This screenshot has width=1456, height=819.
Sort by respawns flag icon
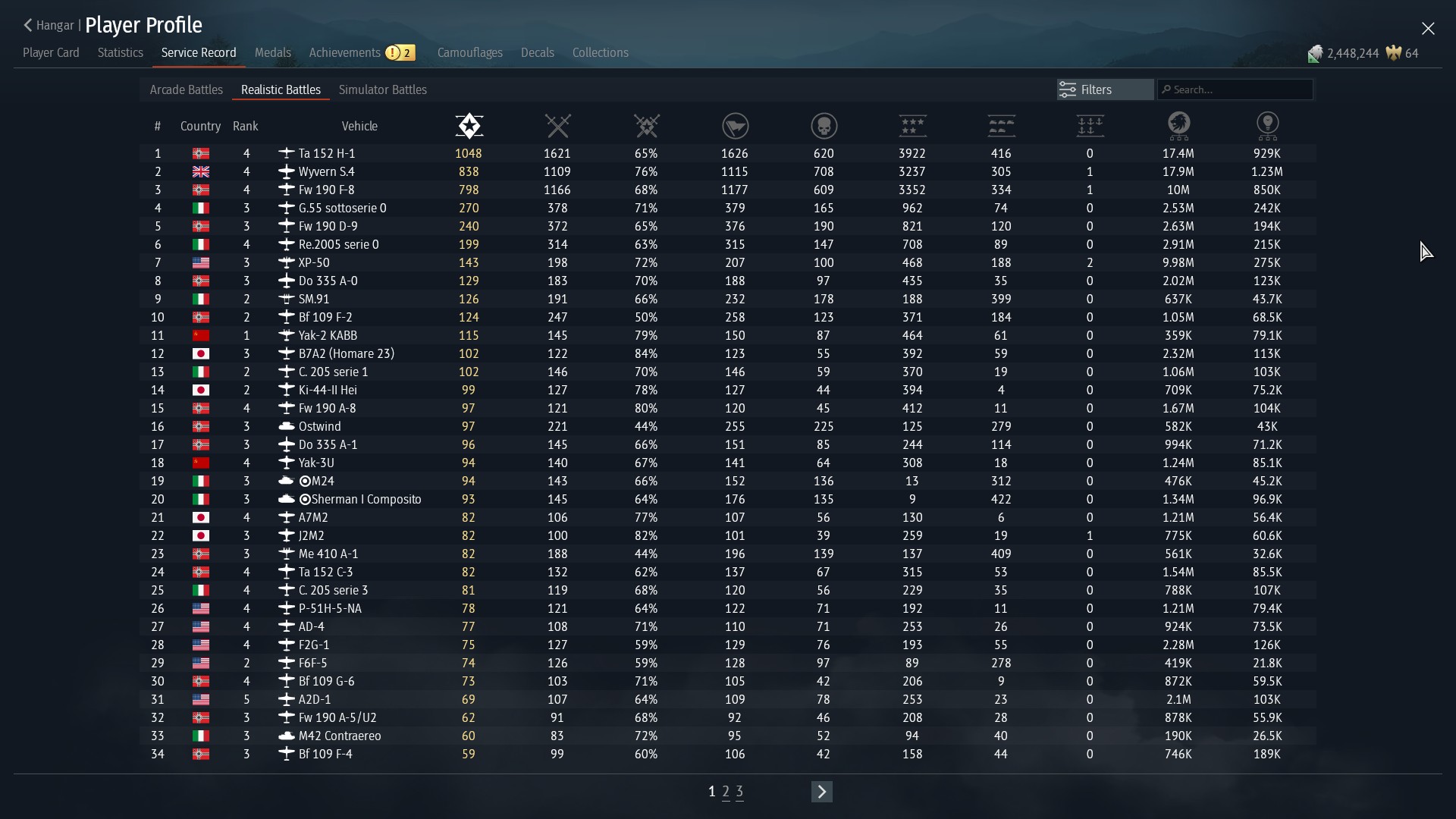pos(735,126)
